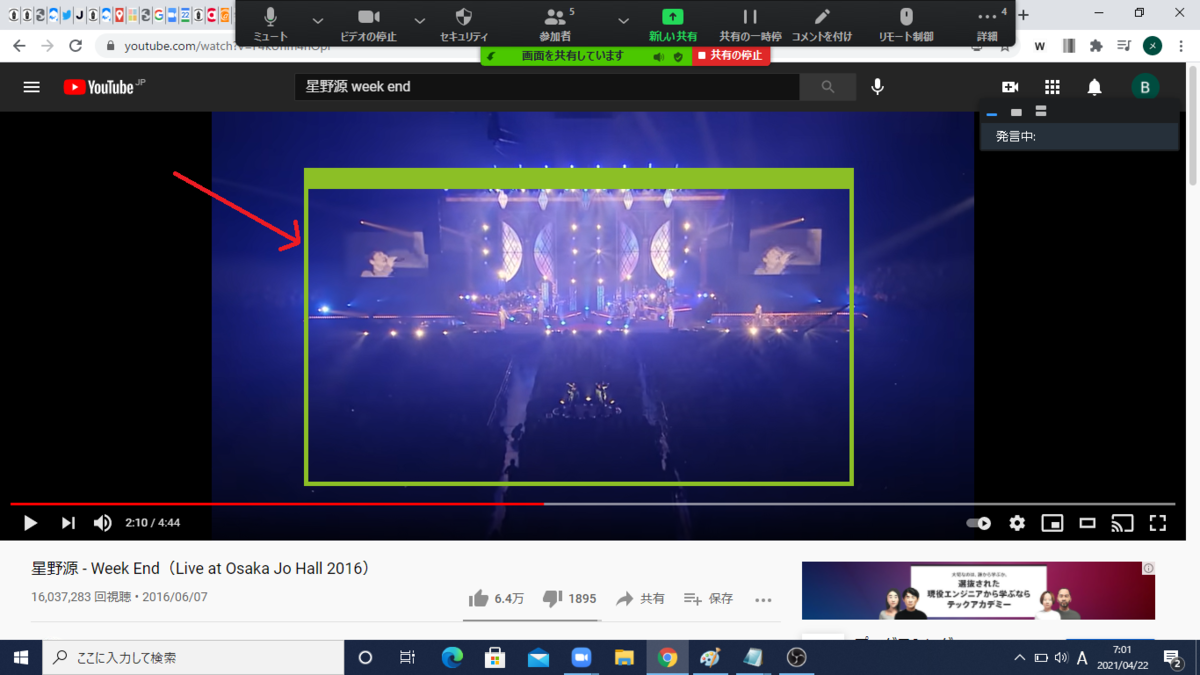Share the video via 共有 button
This screenshot has width=1200, height=675.
coord(640,599)
